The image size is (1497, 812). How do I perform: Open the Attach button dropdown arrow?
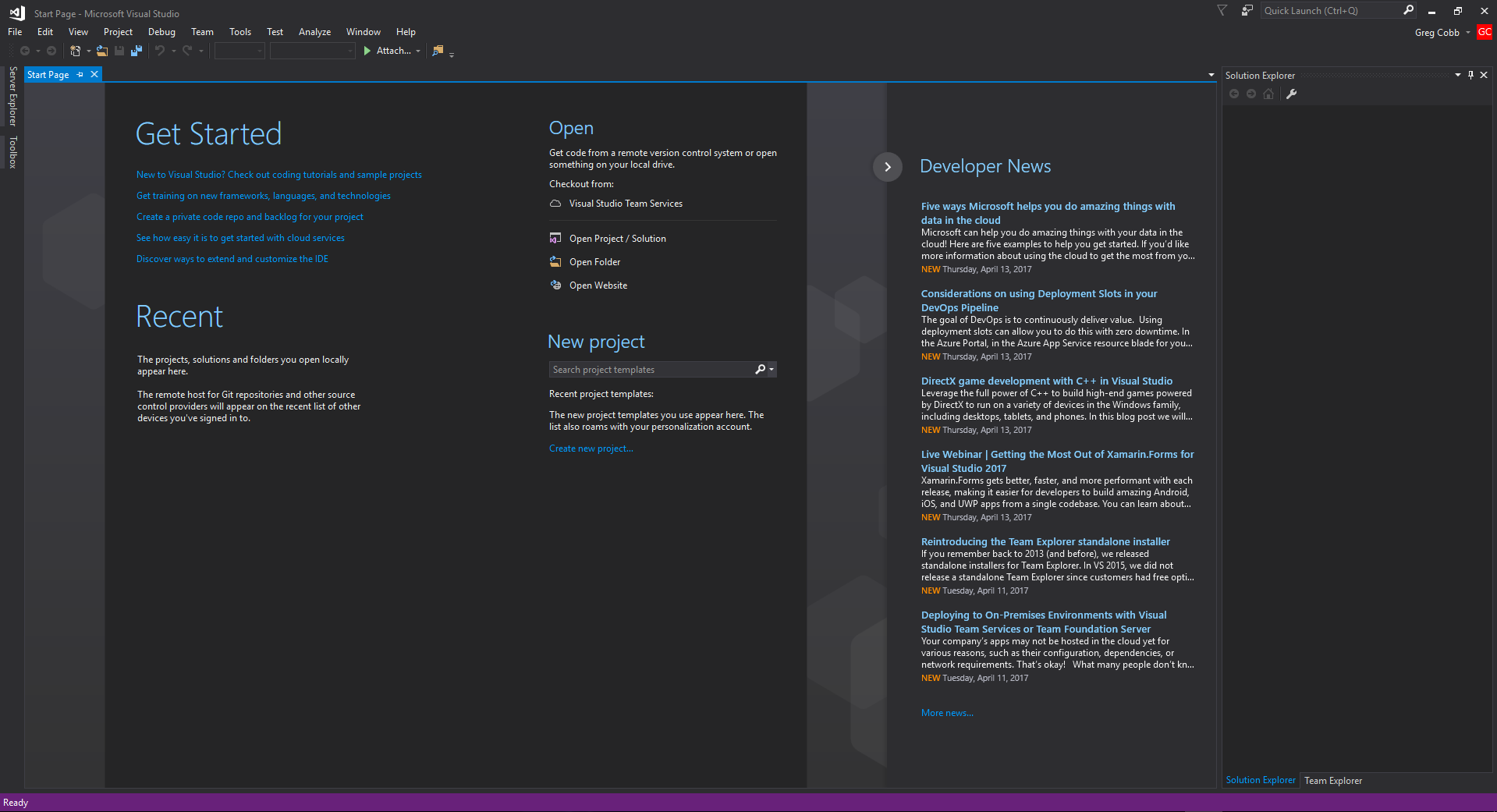(x=418, y=51)
